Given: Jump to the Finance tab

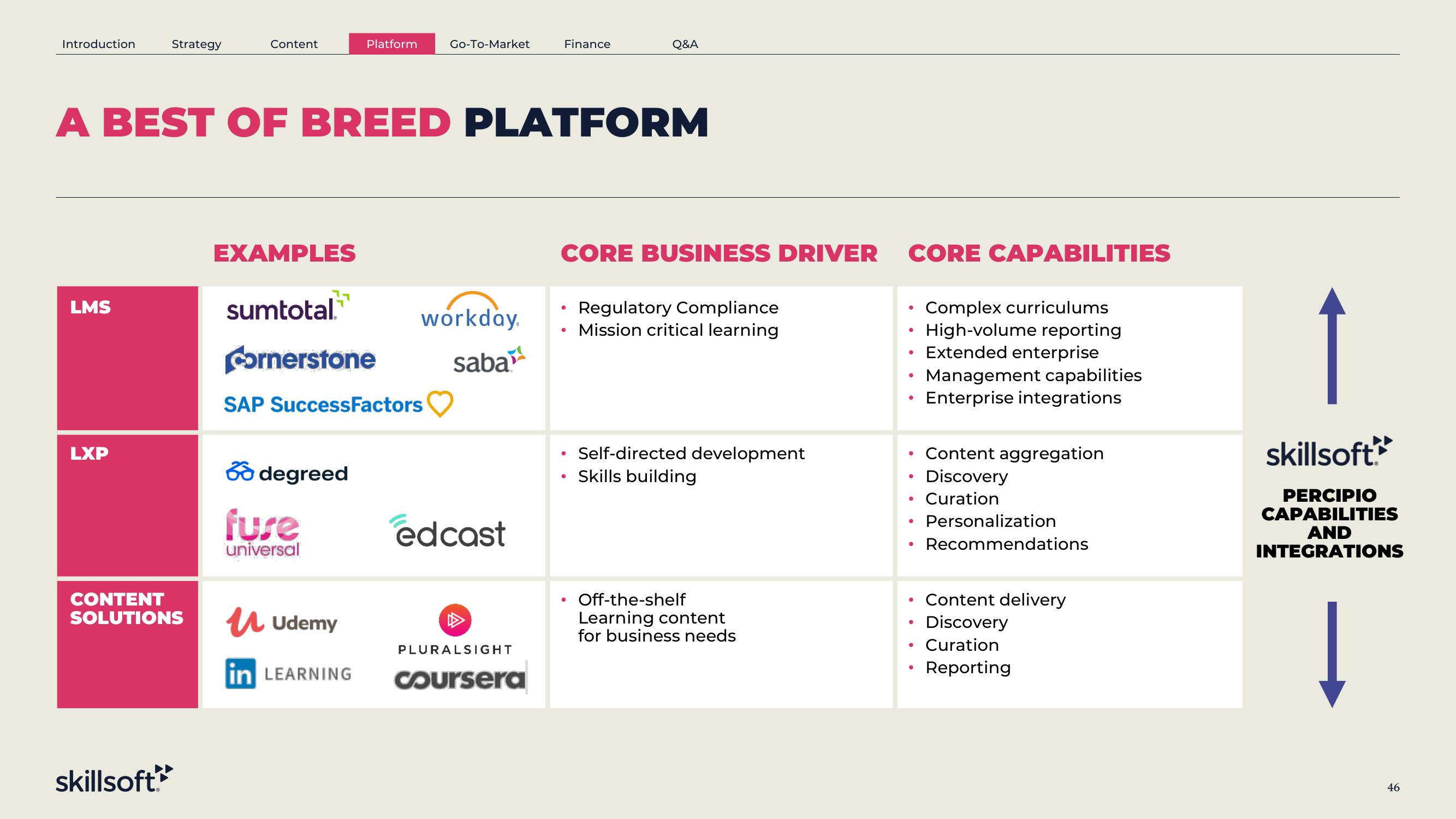Looking at the screenshot, I should tap(587, 44).
